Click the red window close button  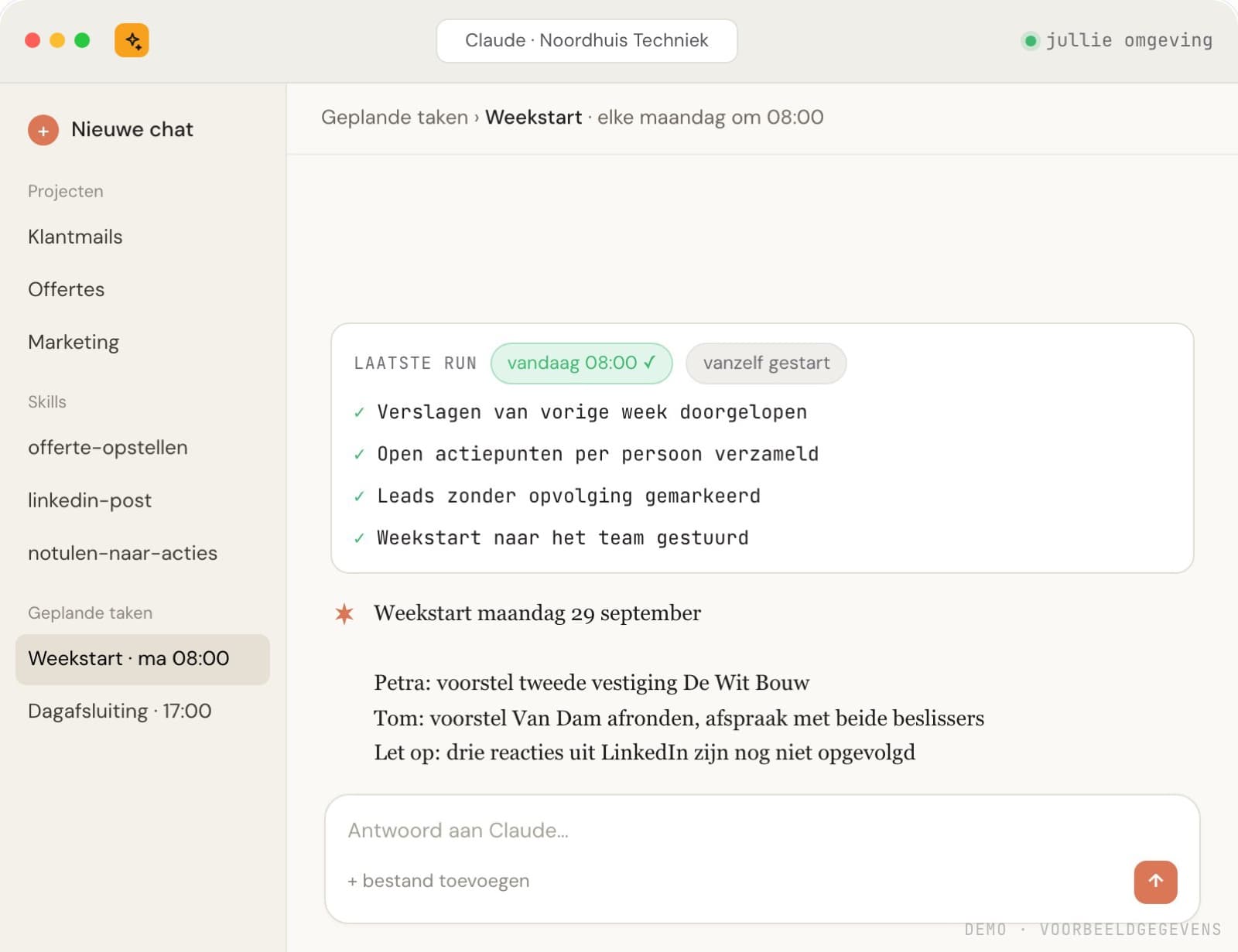tap(32, 40)
